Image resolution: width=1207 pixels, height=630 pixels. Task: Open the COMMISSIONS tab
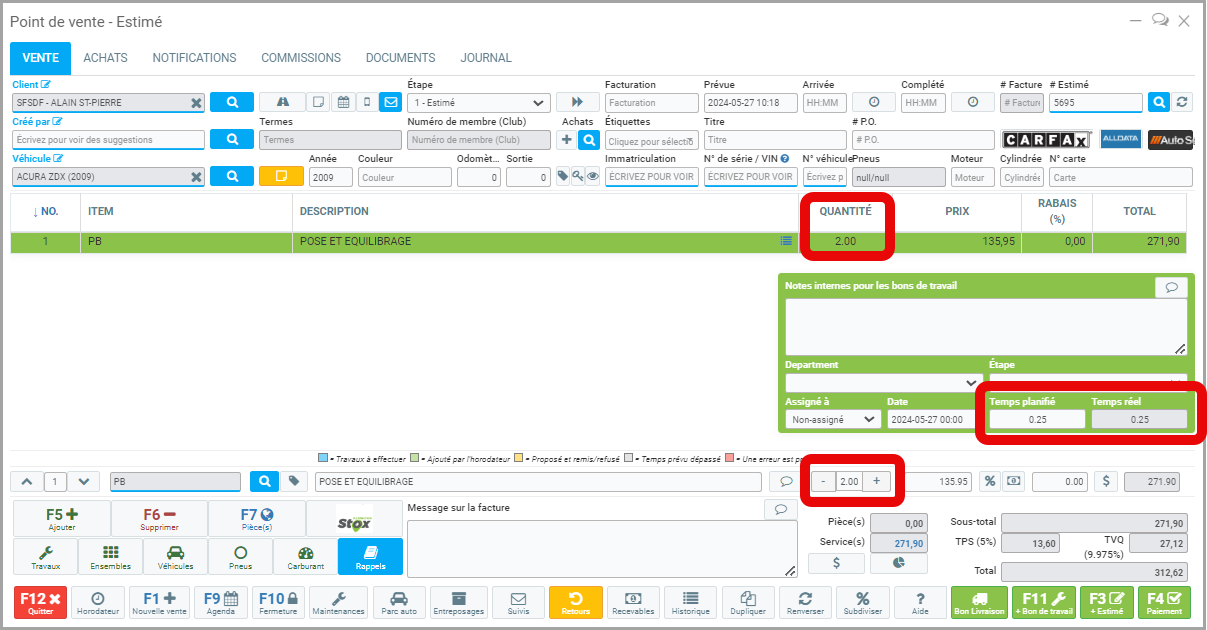coord(301,58)
